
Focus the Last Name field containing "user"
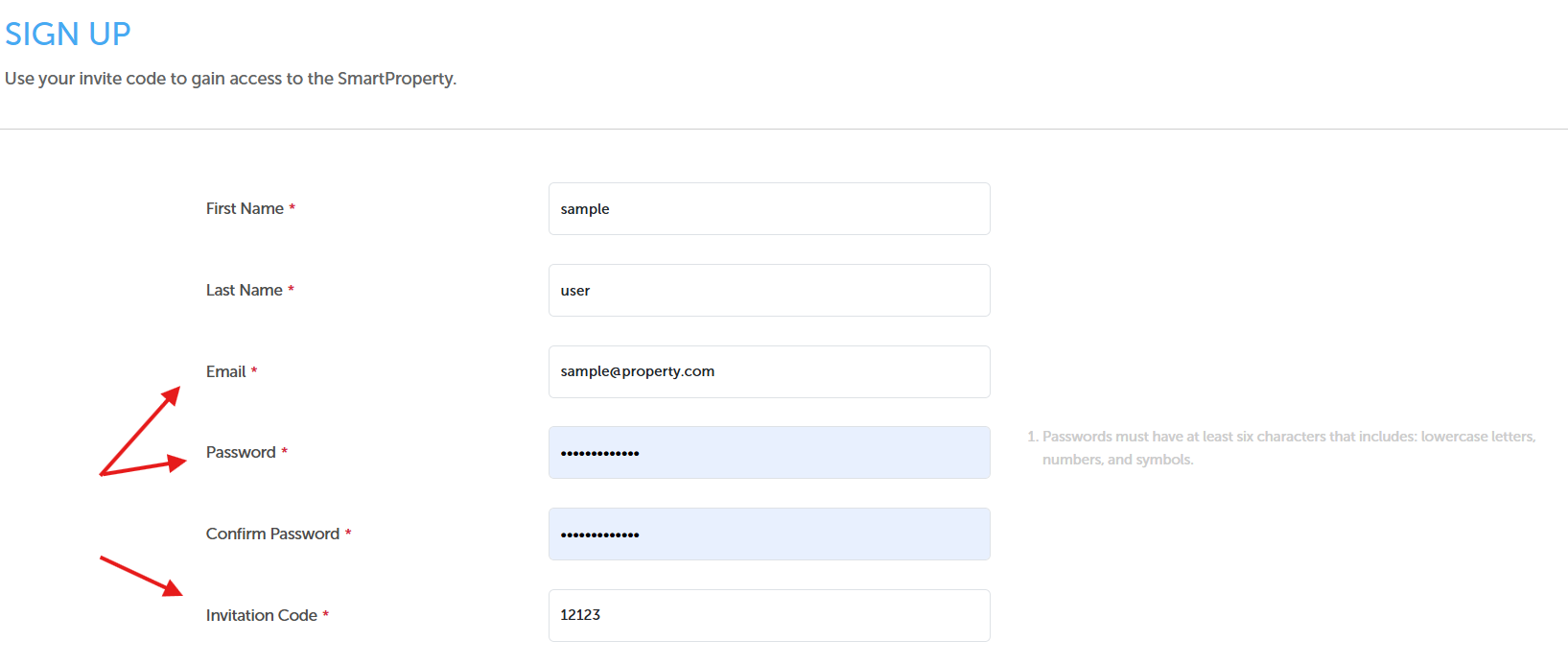769,290
